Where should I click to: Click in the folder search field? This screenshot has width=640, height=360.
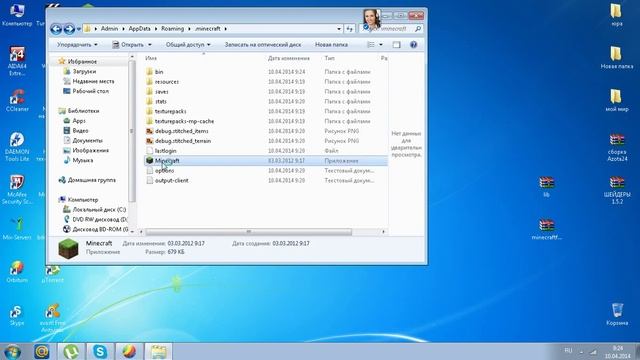click(391, 29)
